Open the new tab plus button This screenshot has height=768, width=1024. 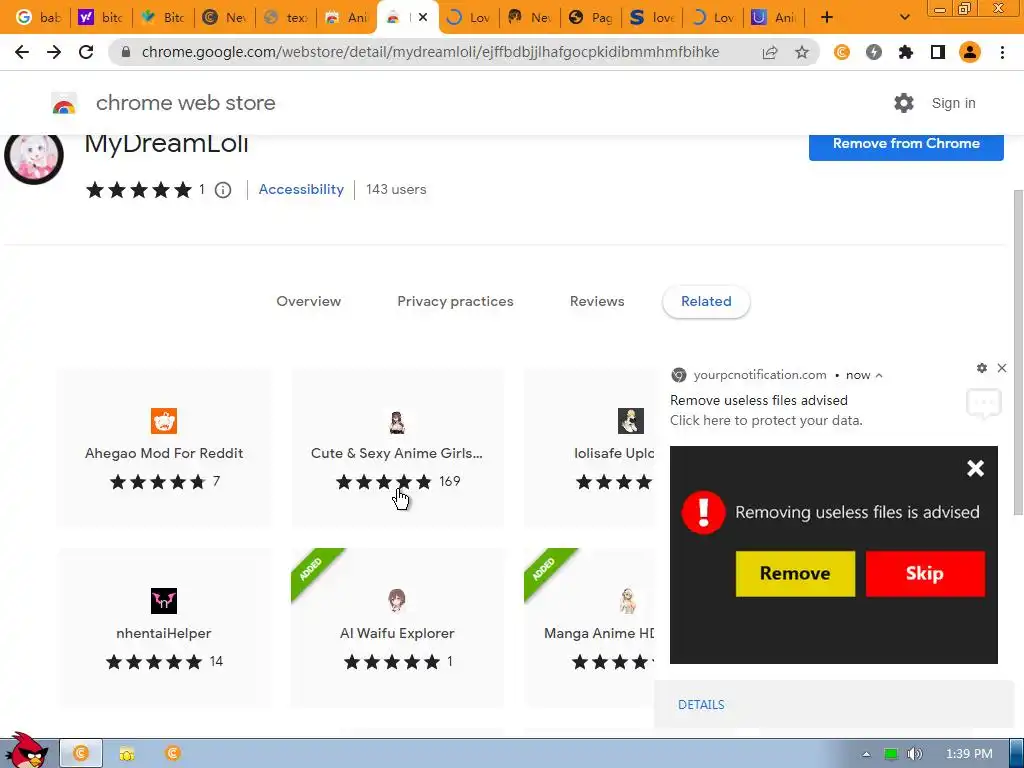[x=827, y=17]
